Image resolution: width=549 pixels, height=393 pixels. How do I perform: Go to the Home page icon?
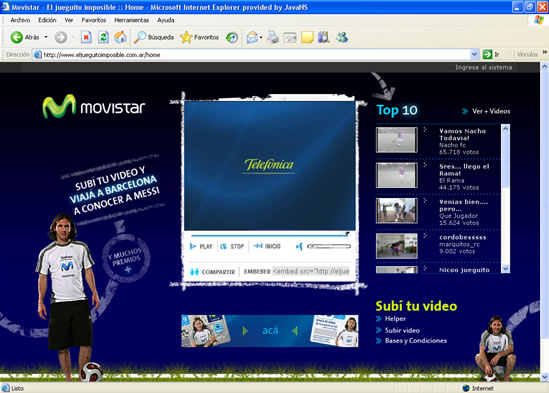pyautogui.click(x=120, y=37)
